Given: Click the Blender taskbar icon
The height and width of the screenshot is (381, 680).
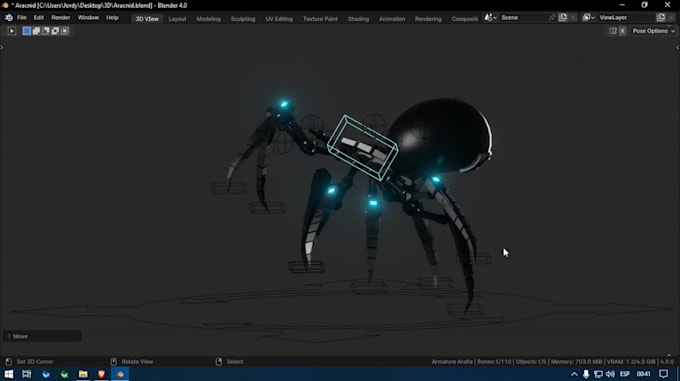Looking at the screenshot, I should tap(120, 374).
